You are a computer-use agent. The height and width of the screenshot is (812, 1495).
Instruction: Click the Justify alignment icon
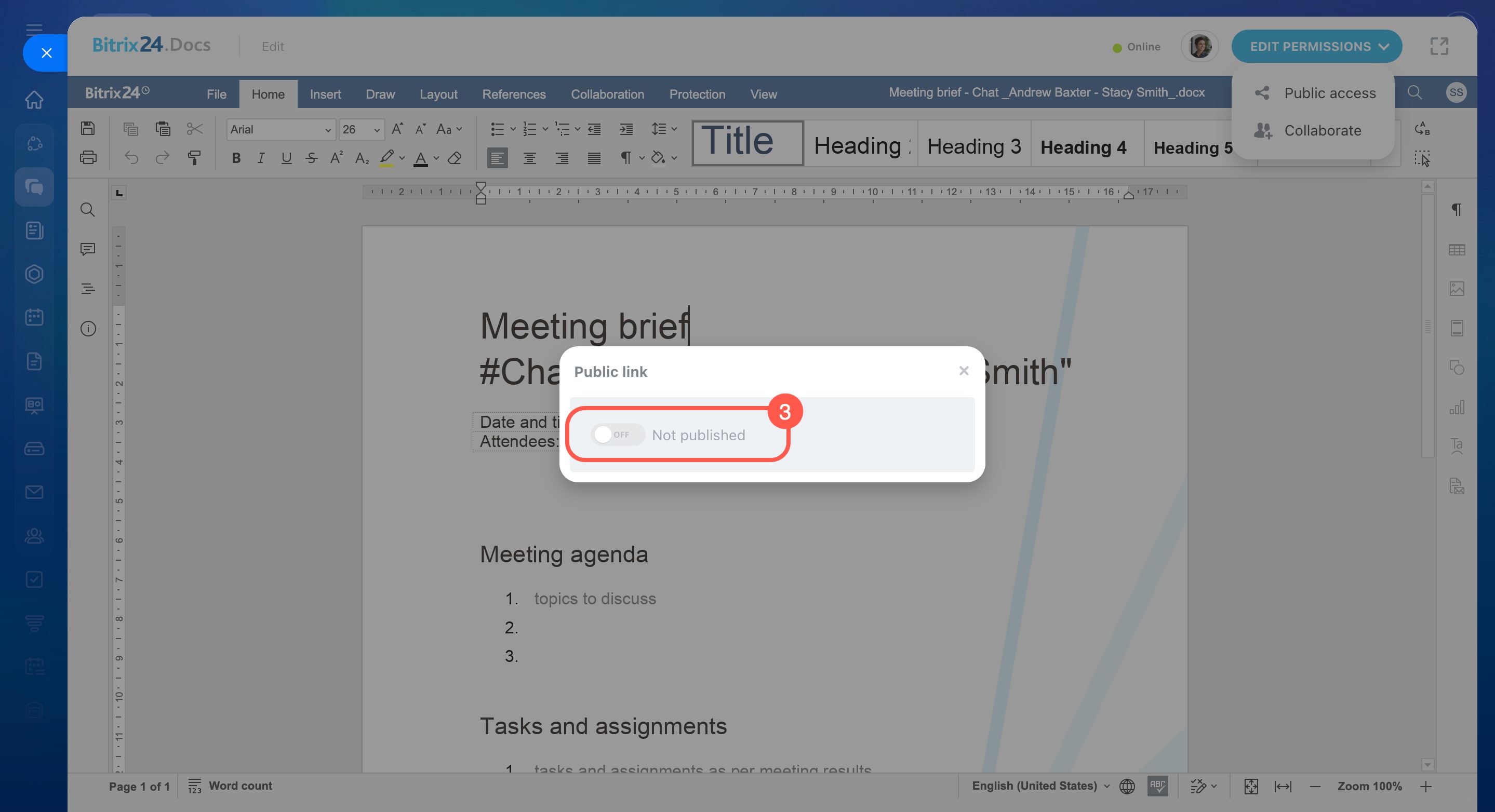point(594,158)
